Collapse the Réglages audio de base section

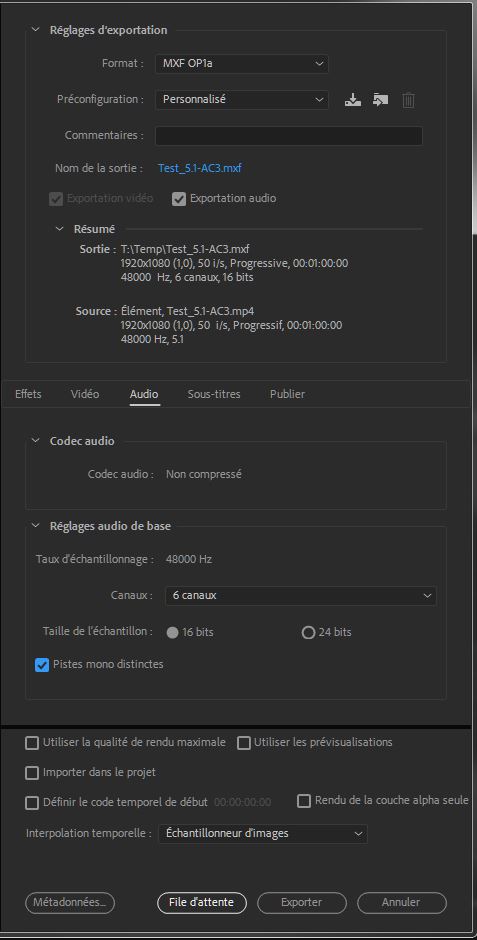coord(35,526)
